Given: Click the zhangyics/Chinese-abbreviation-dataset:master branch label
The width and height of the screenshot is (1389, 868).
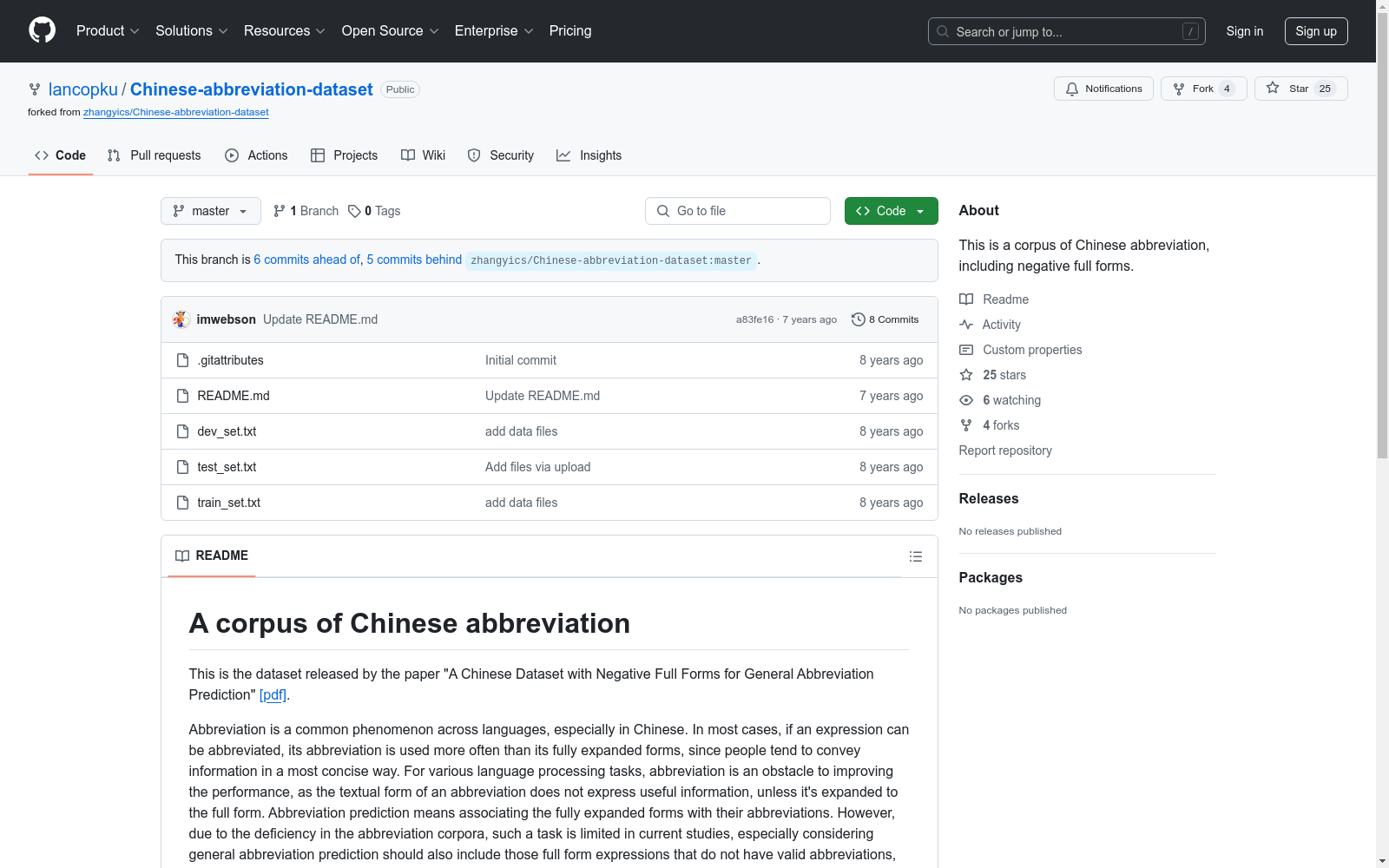Looking at the screenshot, I should [611, 260].
